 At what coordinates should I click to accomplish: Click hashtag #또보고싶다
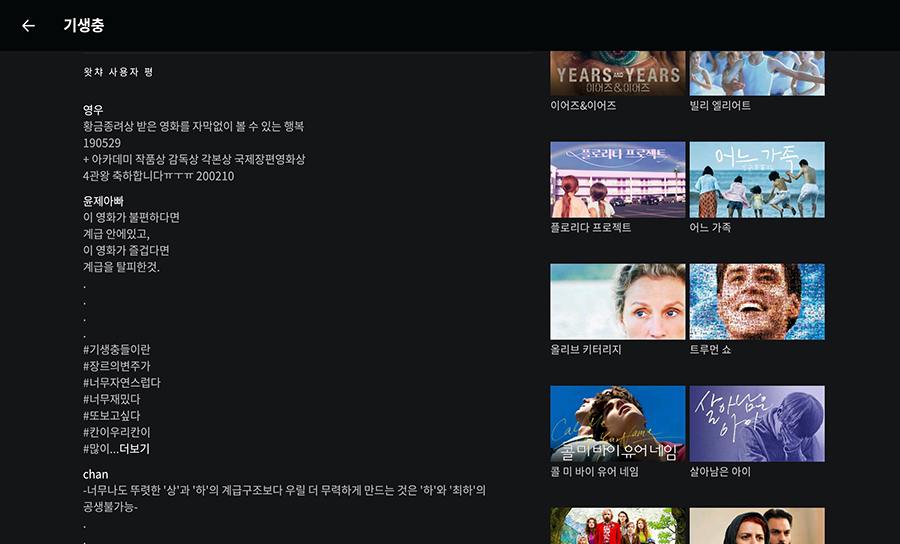pyautogui.click(x=111, y=415)
